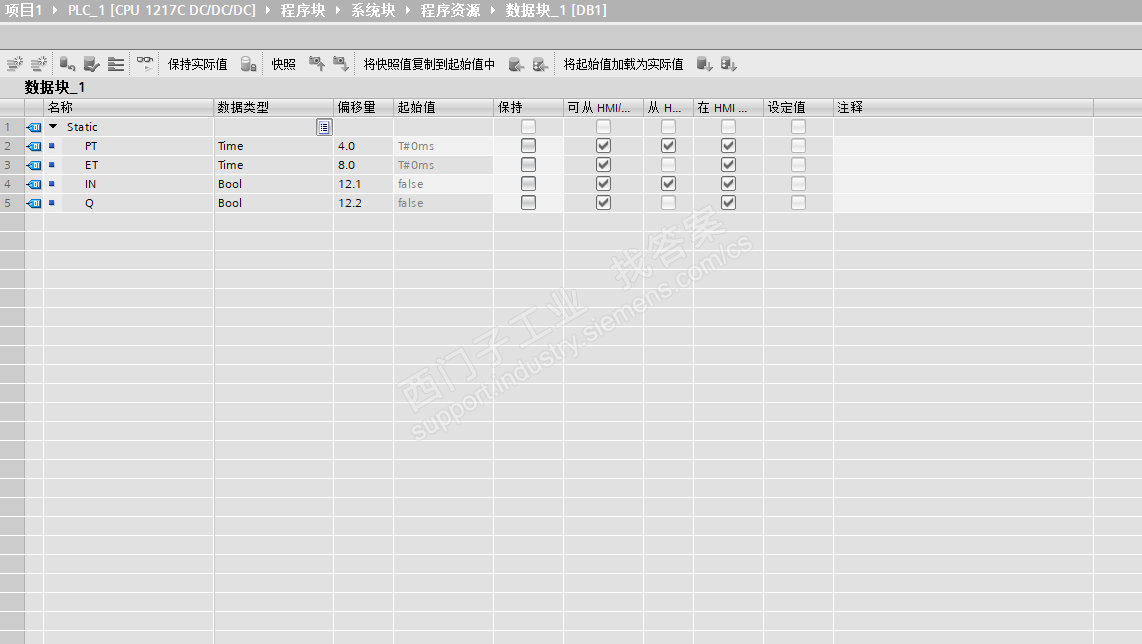
Task: Open breadcrumb arrow after PLC_1 CPU entry
Action: pos(267,10)
